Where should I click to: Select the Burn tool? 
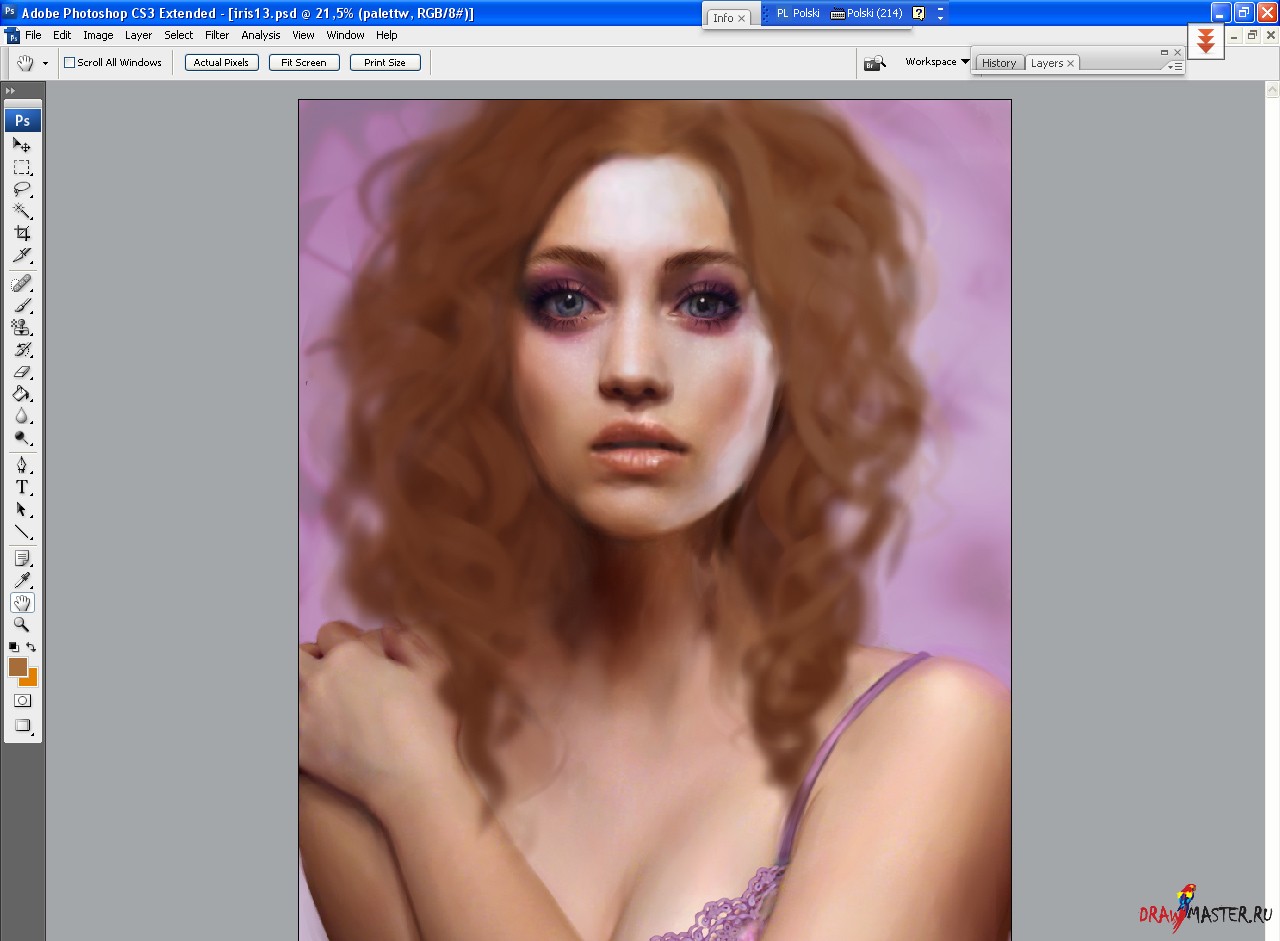pos(22,438)
